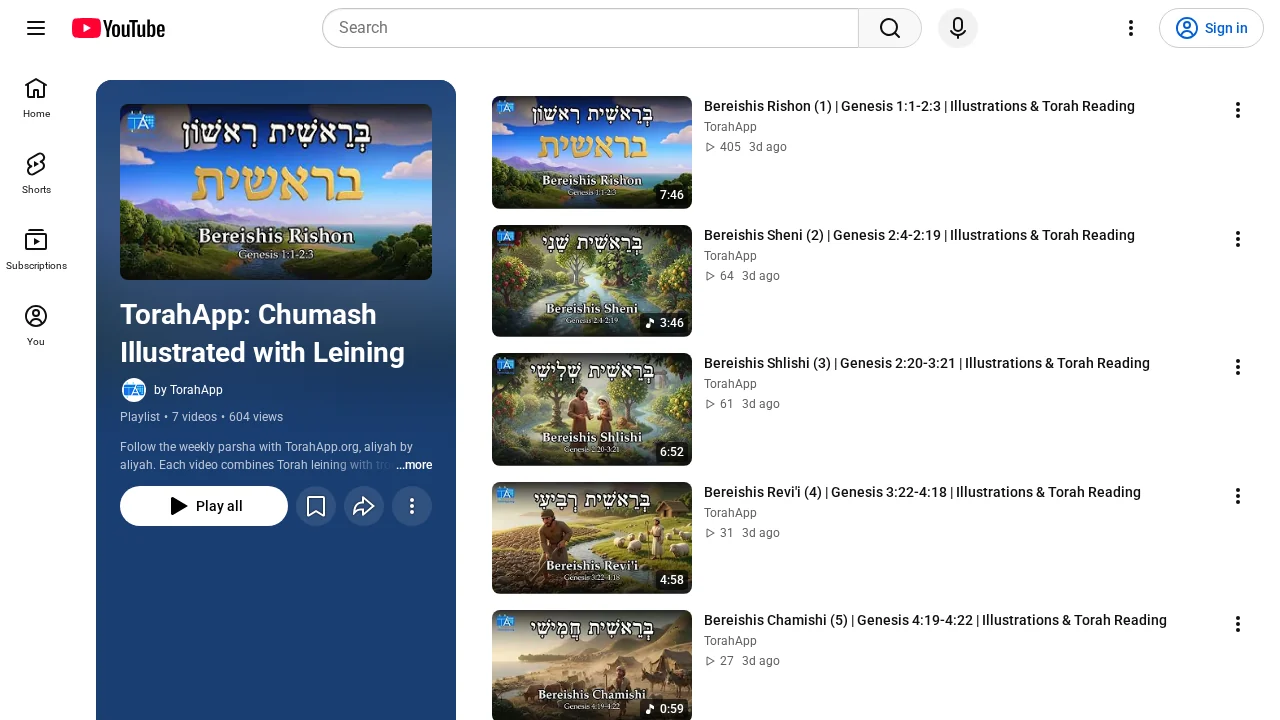This screenshot has width=1280, height=720.
Task: Click TorahApp channel under Bereishis Revi'i
Action: (x=730, y=513)
